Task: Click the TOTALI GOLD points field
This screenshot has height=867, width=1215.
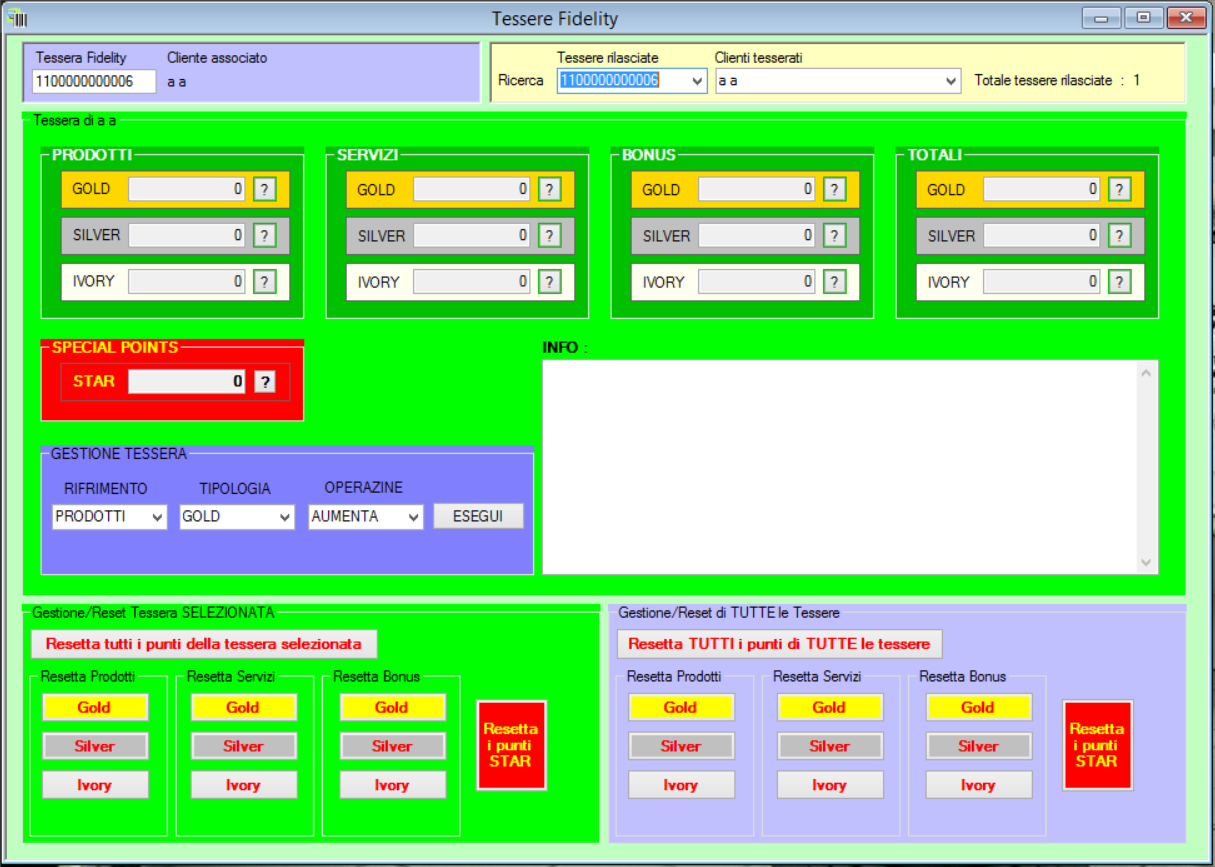Action: 1041,189
